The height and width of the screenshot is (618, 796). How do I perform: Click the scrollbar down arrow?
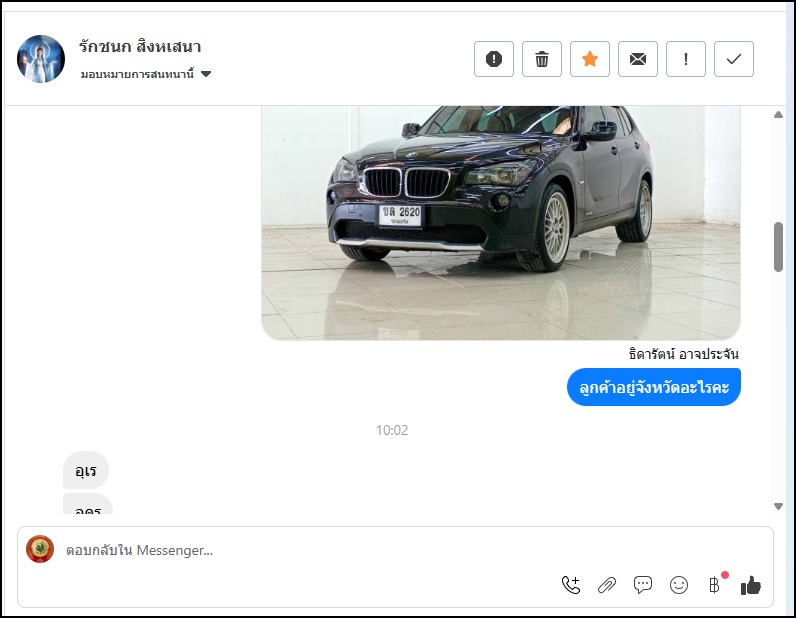[x=778, y=506]
